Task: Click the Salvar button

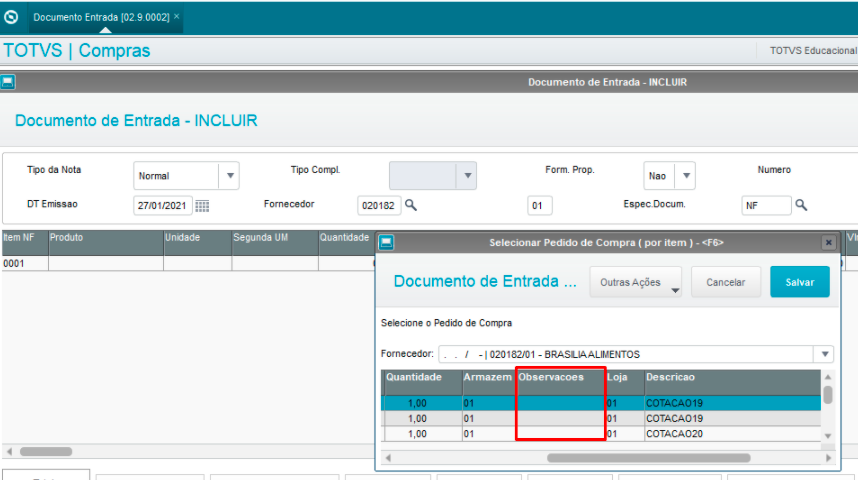Action: (x=799, y=282)
